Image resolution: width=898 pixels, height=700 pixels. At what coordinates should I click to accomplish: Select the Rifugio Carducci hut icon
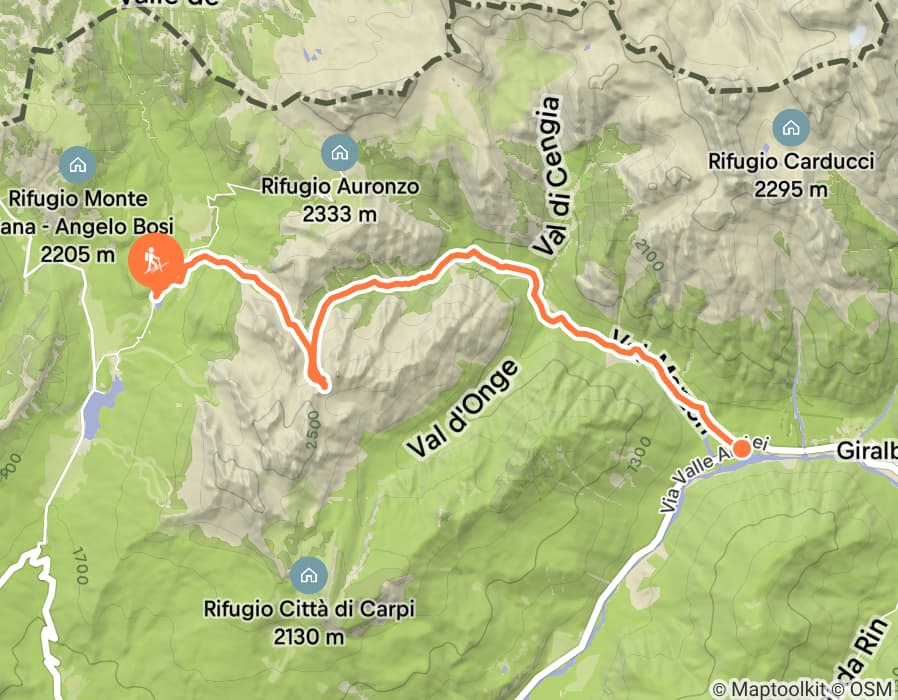coord(791,128)
